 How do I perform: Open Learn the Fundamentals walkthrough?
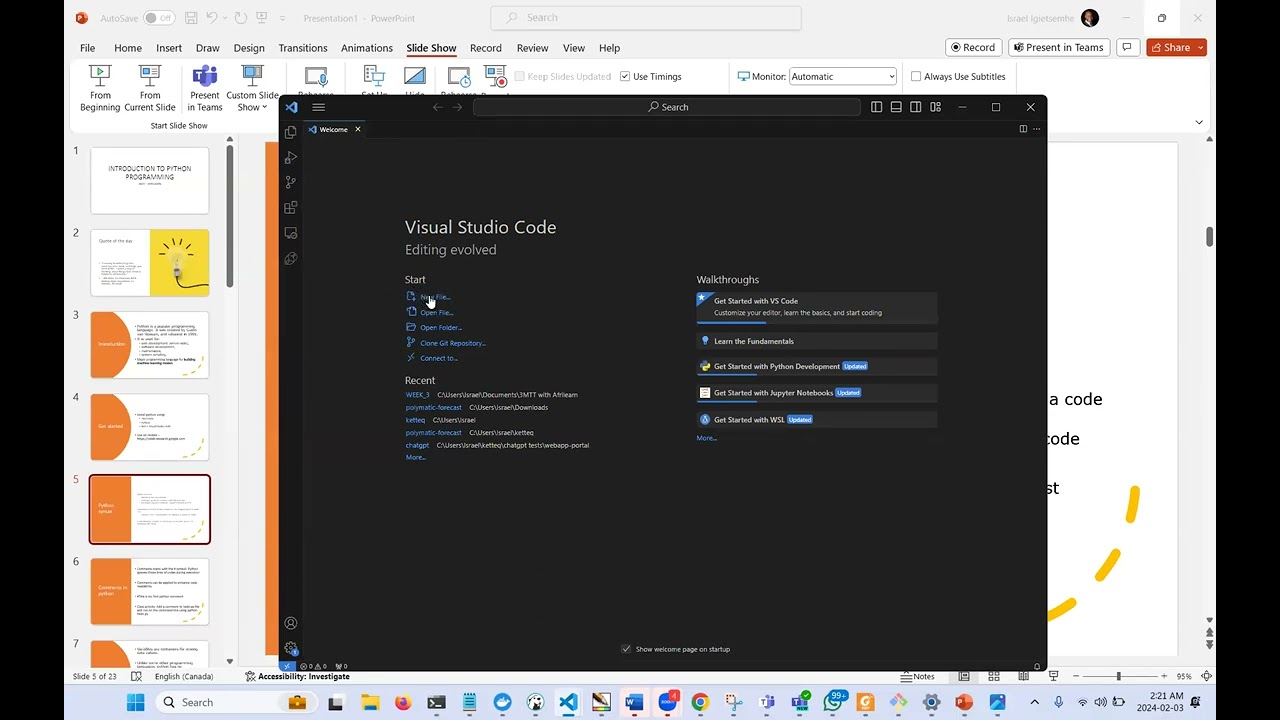coord(817,341)
